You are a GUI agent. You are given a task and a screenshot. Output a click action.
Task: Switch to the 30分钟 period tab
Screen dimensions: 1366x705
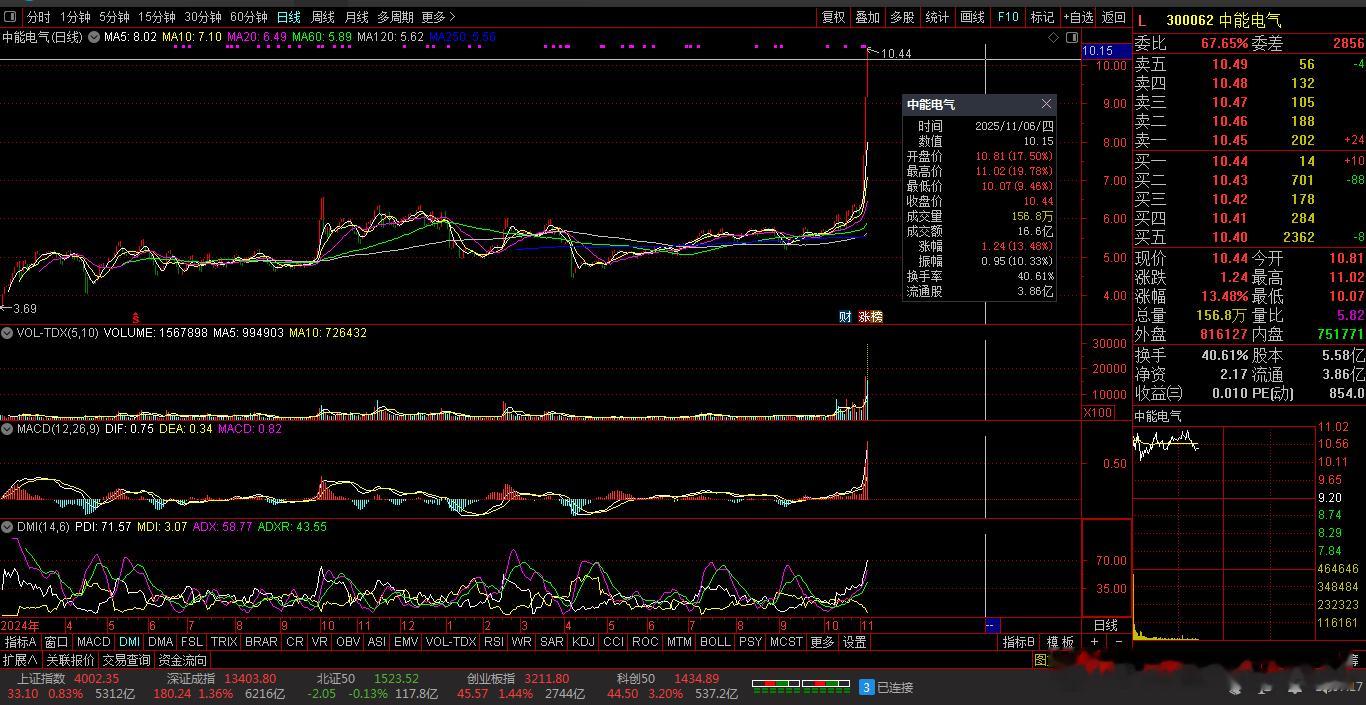point(202,17)
